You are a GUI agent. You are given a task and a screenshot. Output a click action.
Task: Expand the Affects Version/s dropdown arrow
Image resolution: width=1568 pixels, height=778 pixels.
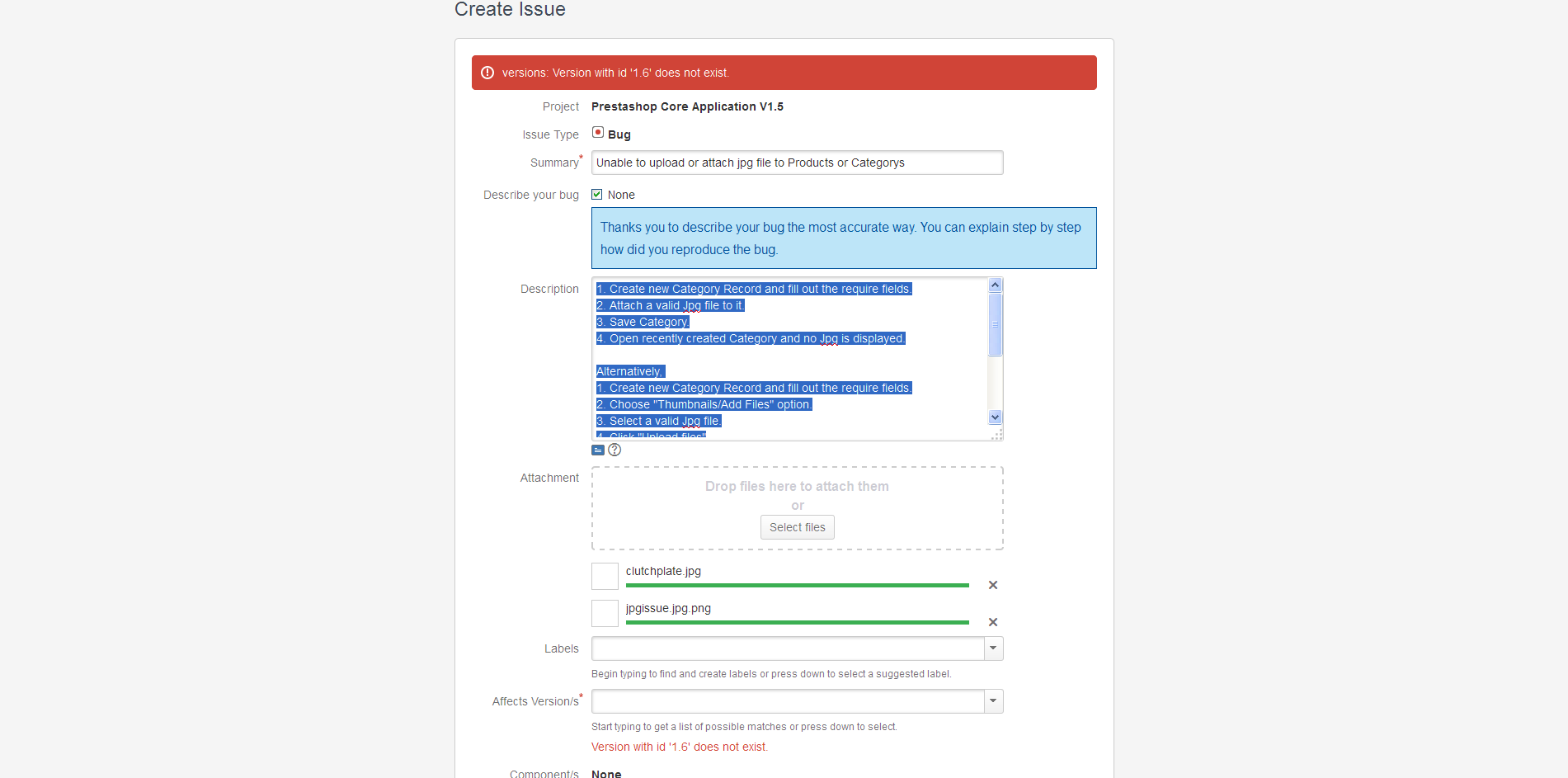993,701
